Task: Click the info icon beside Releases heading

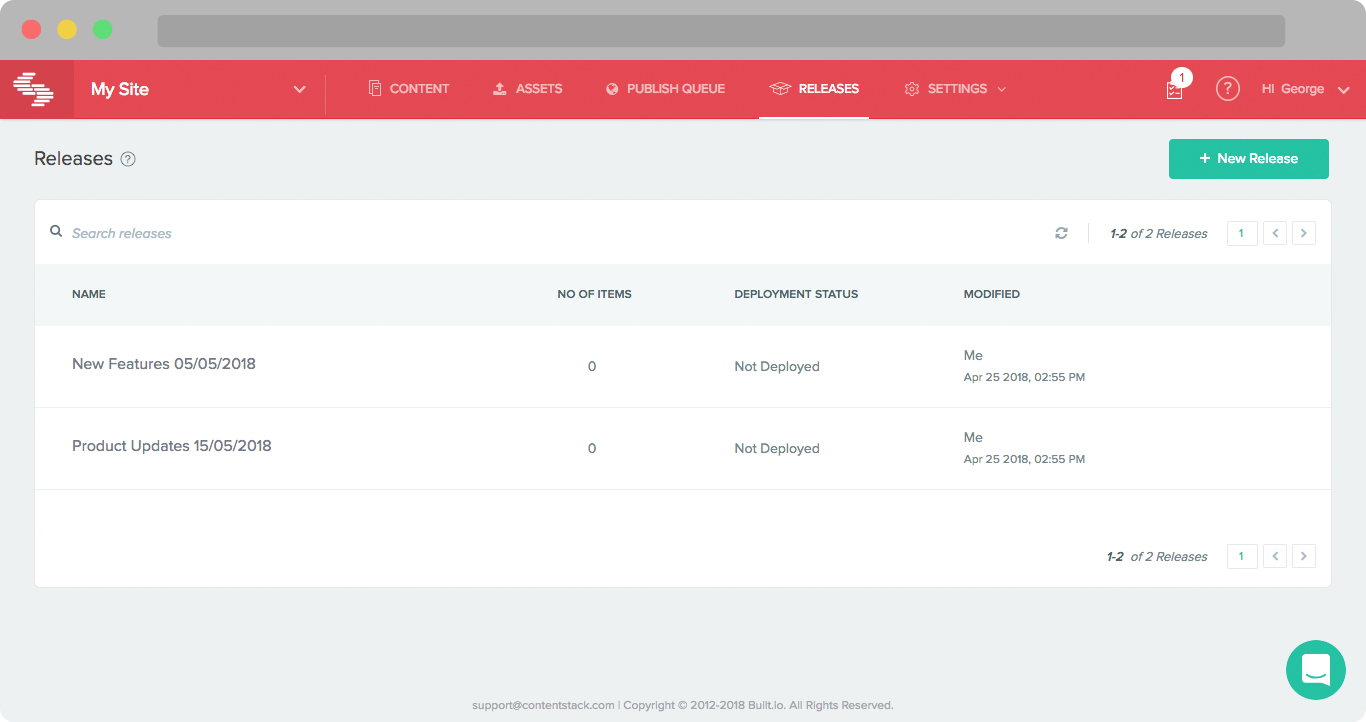Action: 128,159
